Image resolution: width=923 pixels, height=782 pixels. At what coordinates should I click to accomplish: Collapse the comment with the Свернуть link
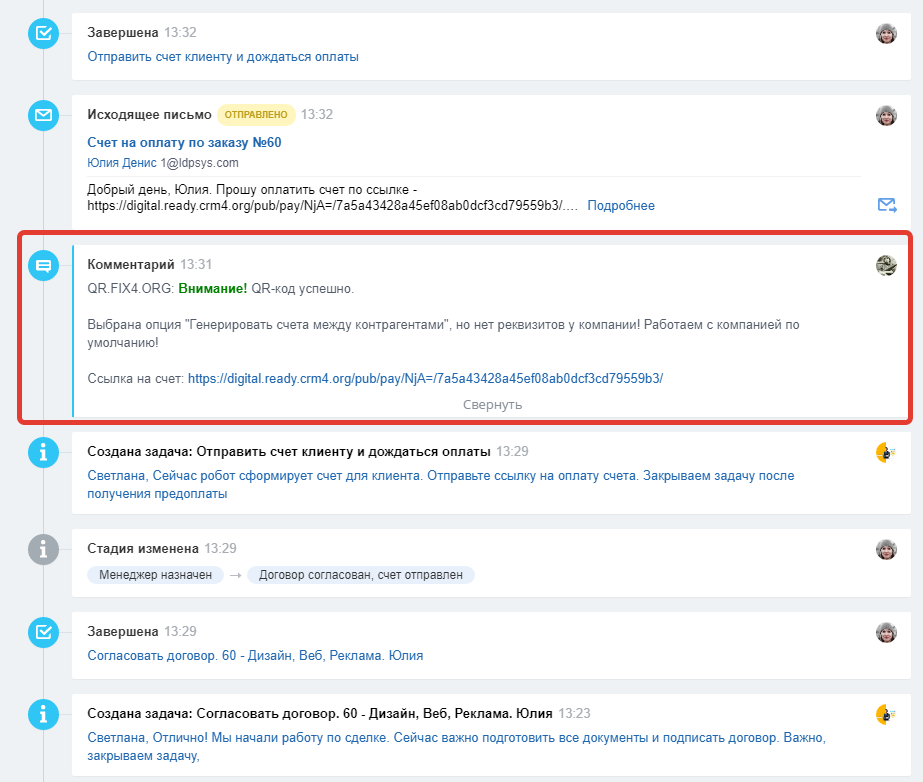click(492, 405)
